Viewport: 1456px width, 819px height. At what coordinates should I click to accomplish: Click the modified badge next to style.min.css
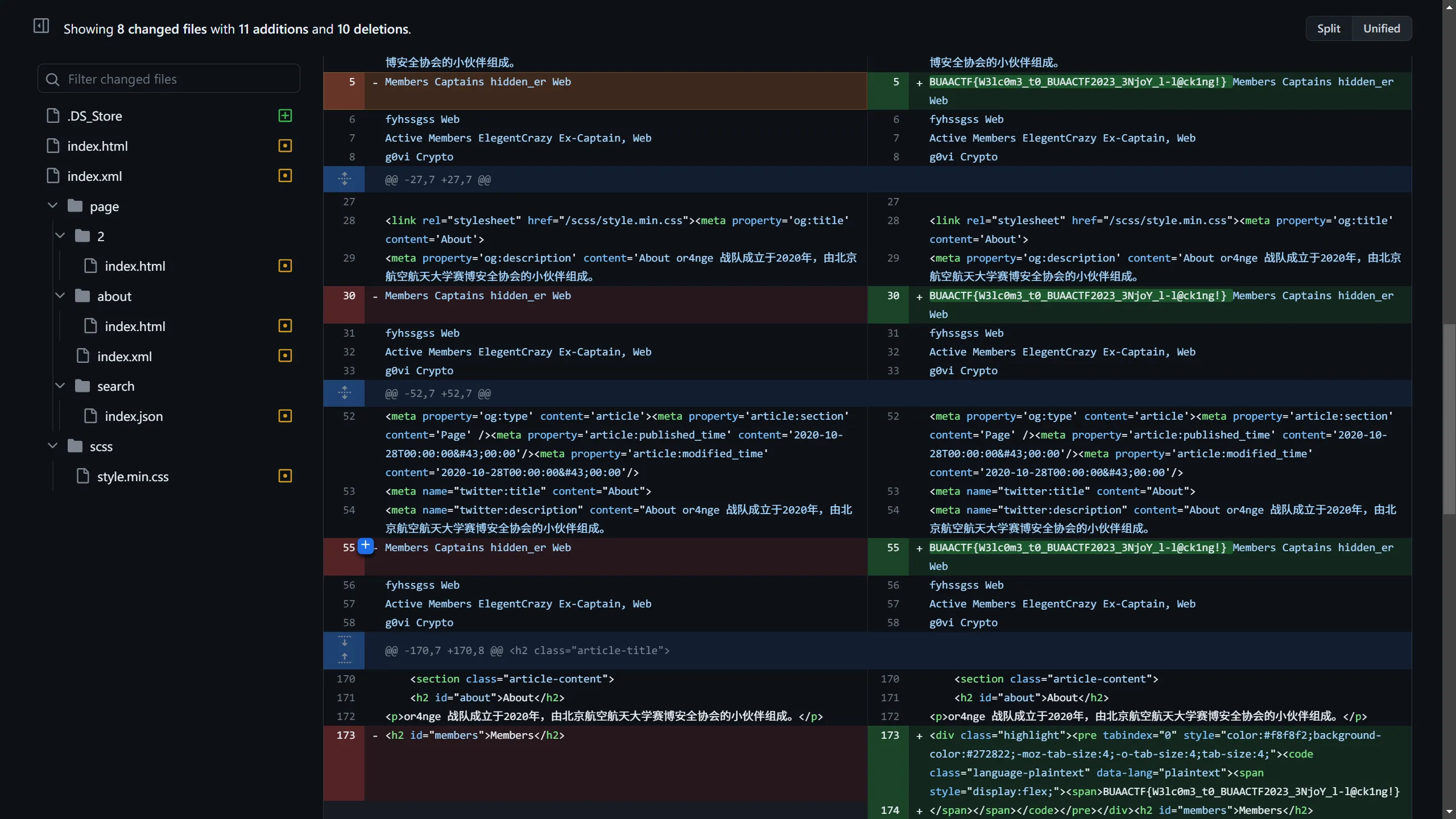pos(285,476)
